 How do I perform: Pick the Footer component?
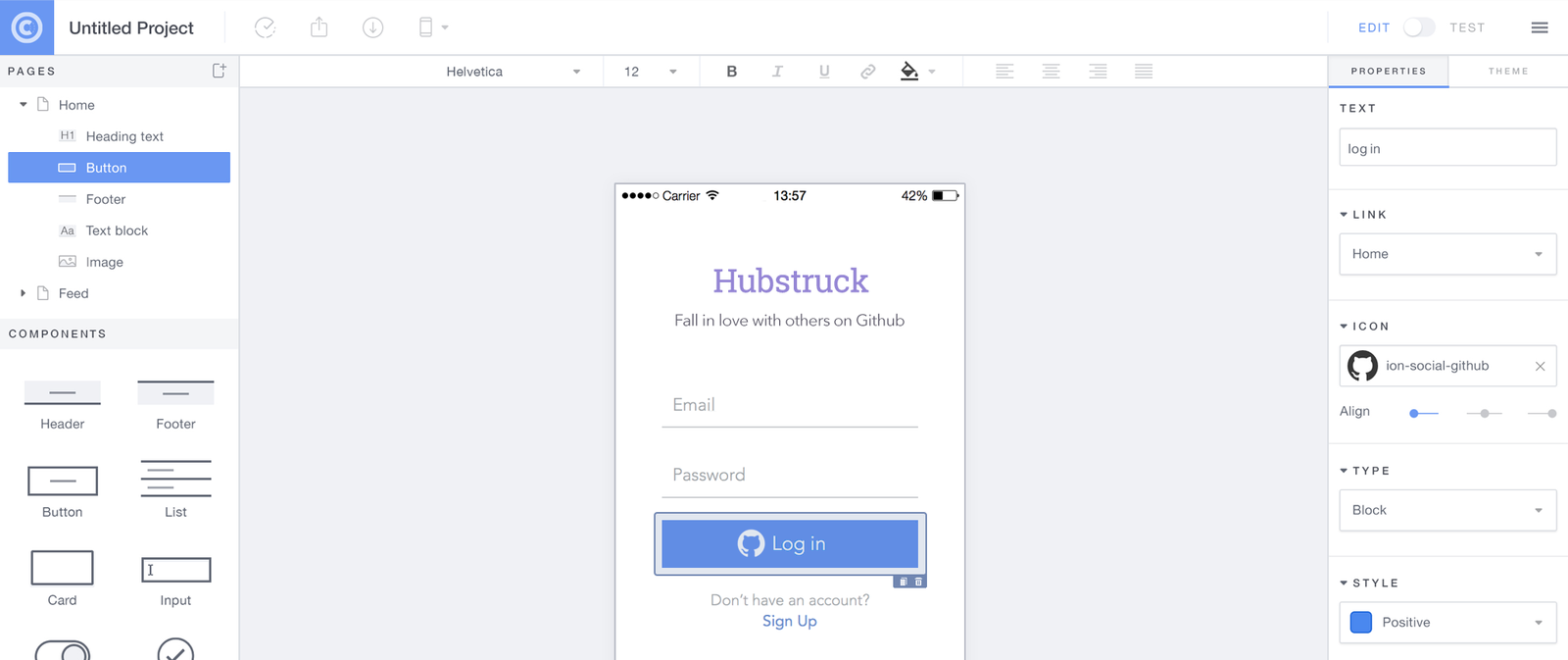click(175, 405)
